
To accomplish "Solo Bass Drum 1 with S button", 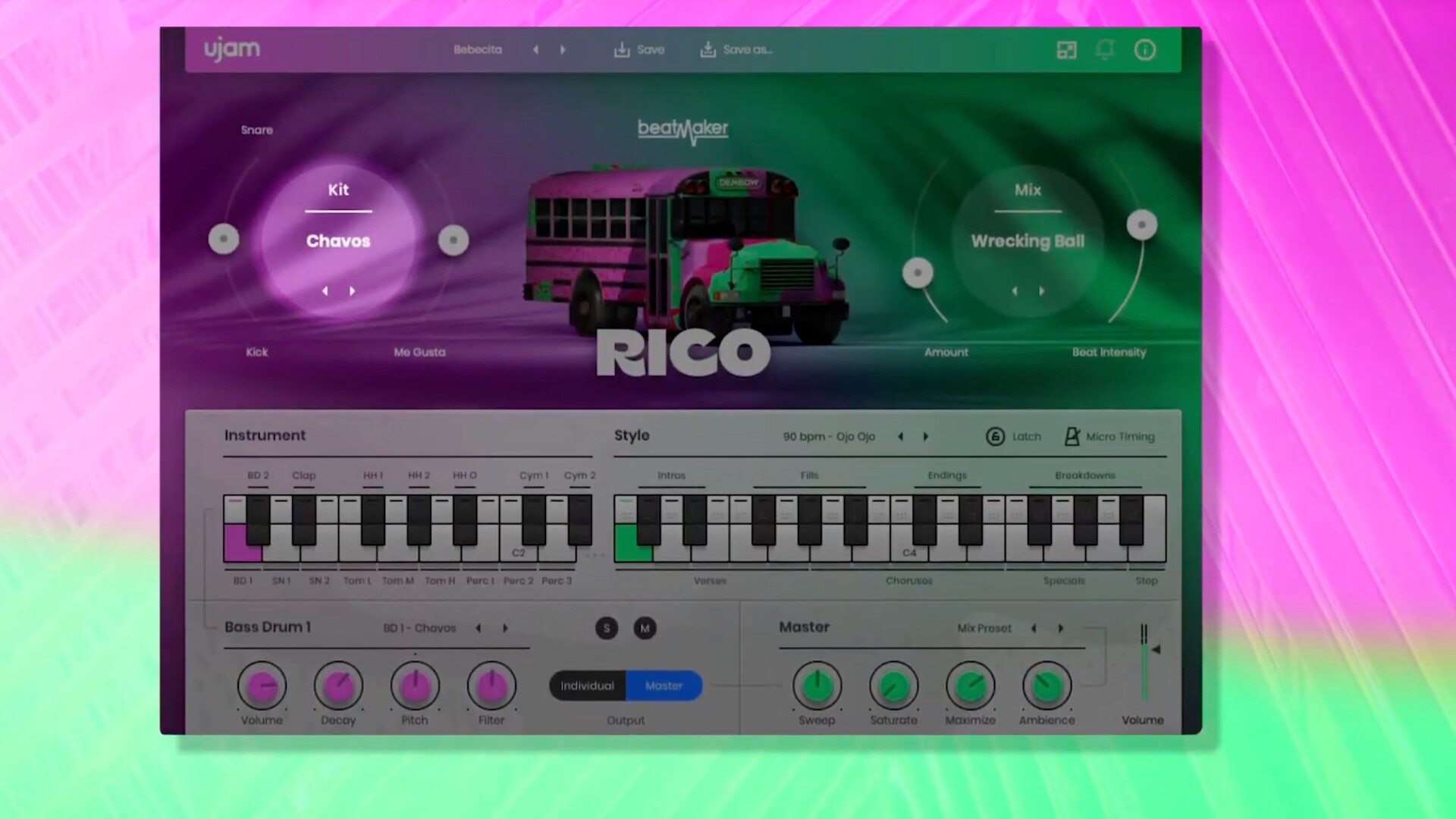I will pyautogui.click(x=607, y=628).
